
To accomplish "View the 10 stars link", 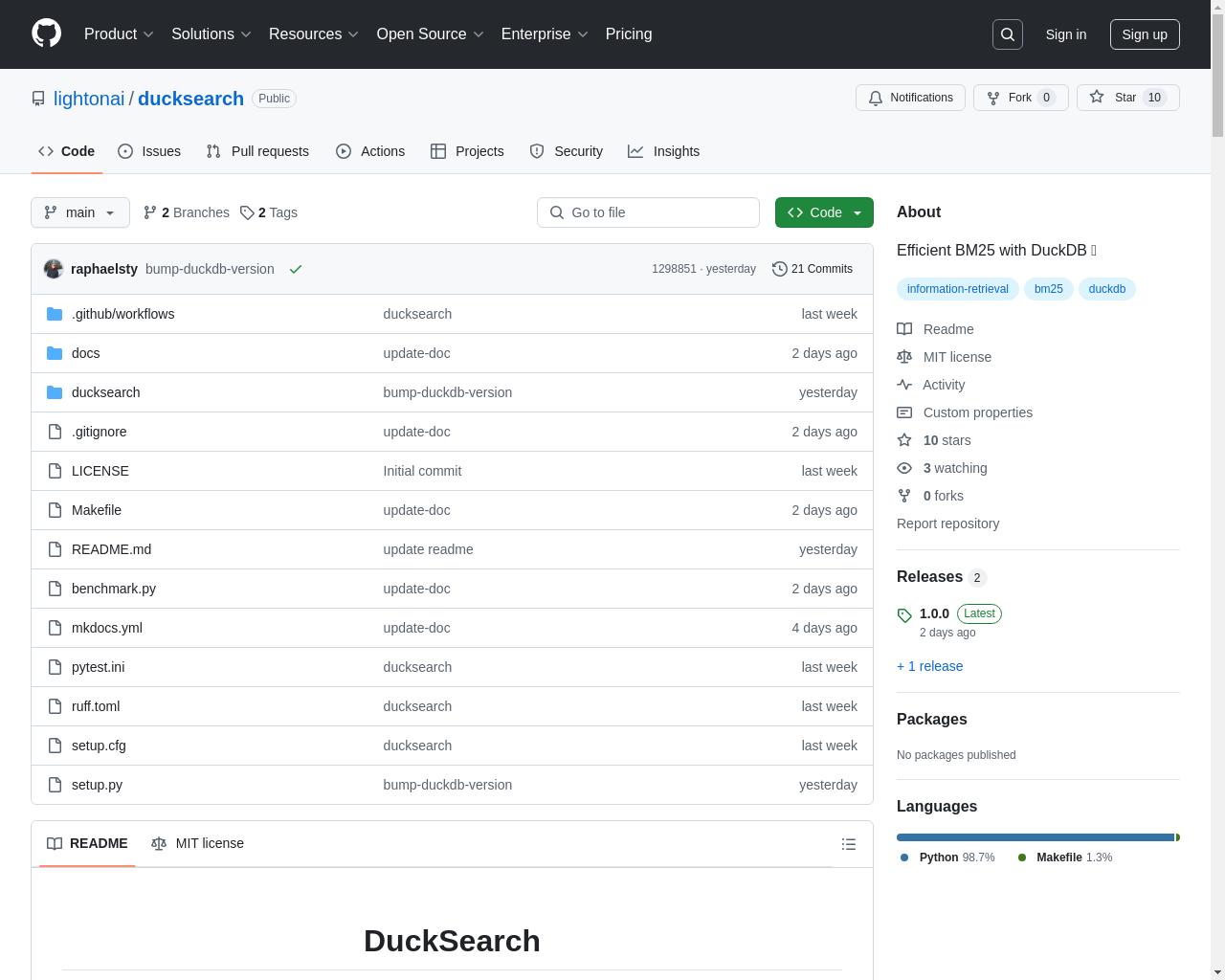I will pyautogui.click(x=934, y=440).
